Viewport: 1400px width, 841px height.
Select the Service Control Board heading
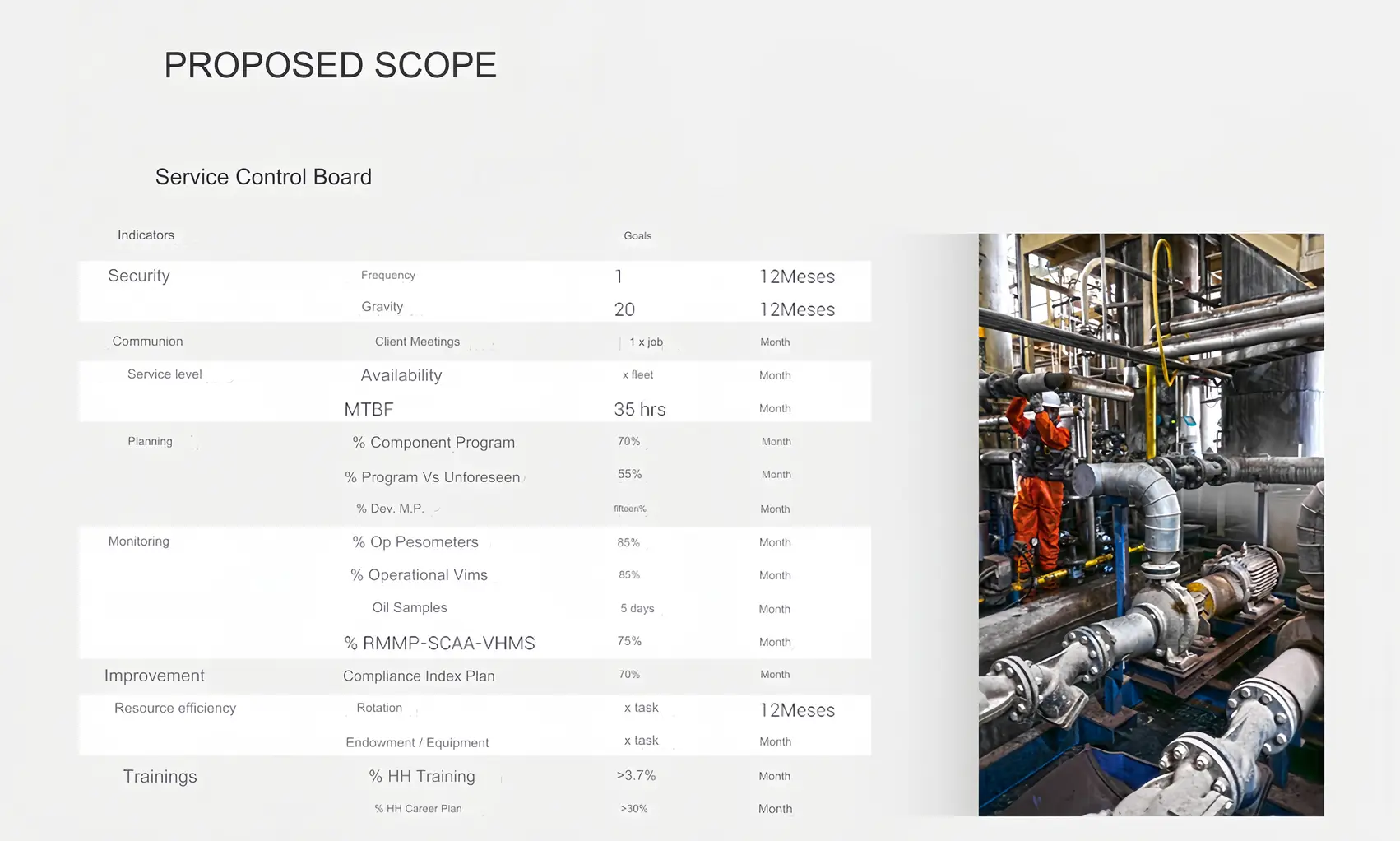coord(263,177)
